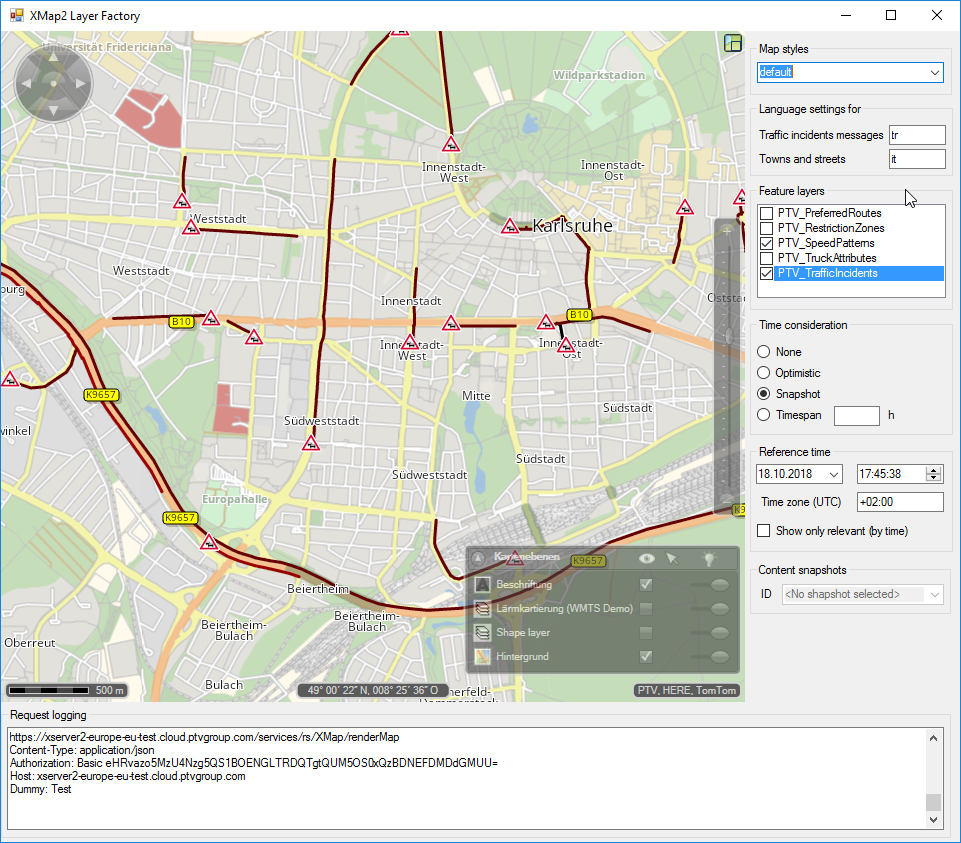Click incident sign on K9657 near Europahalle
The image size is (961, 843).
point(209,543)
